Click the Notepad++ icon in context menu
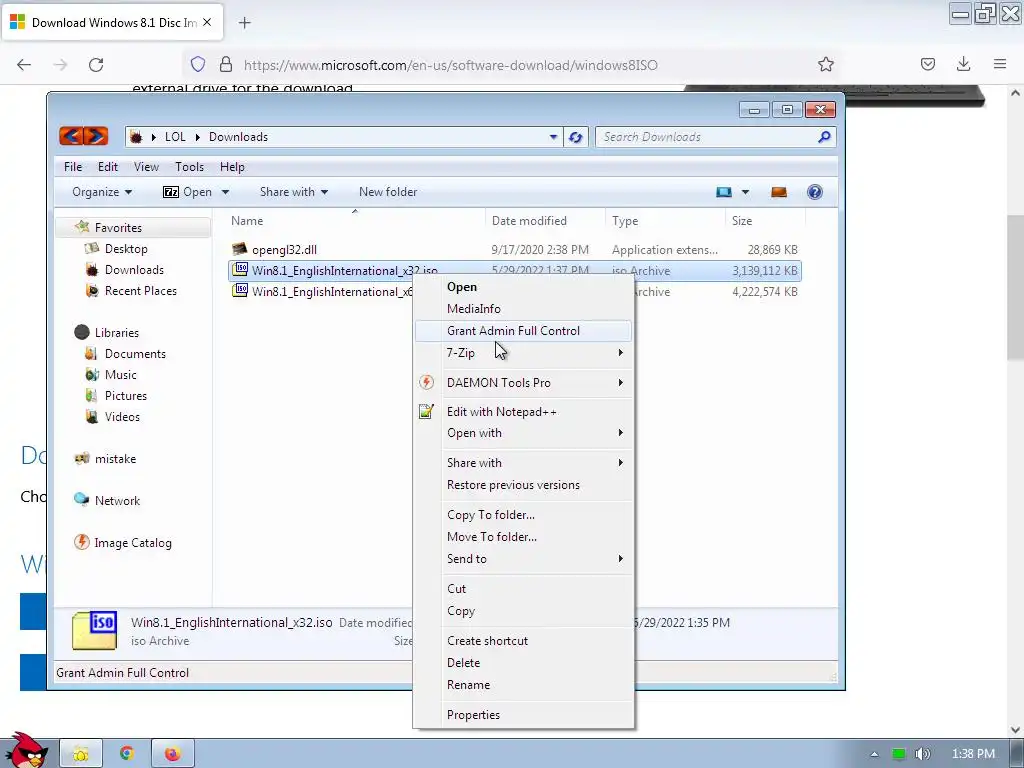This screenshot has width=1024, height=768. pyautogui.click(x=426, y=411)
